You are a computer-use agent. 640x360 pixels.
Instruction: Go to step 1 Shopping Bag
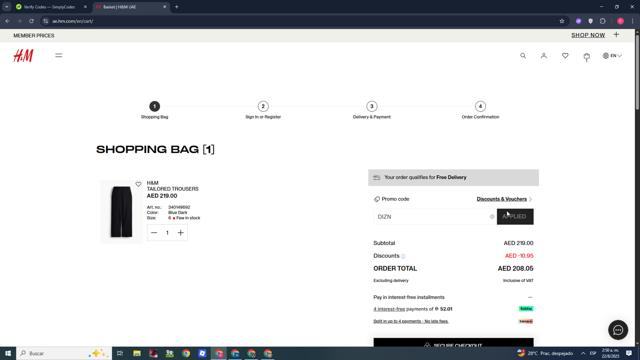[154, 110]
